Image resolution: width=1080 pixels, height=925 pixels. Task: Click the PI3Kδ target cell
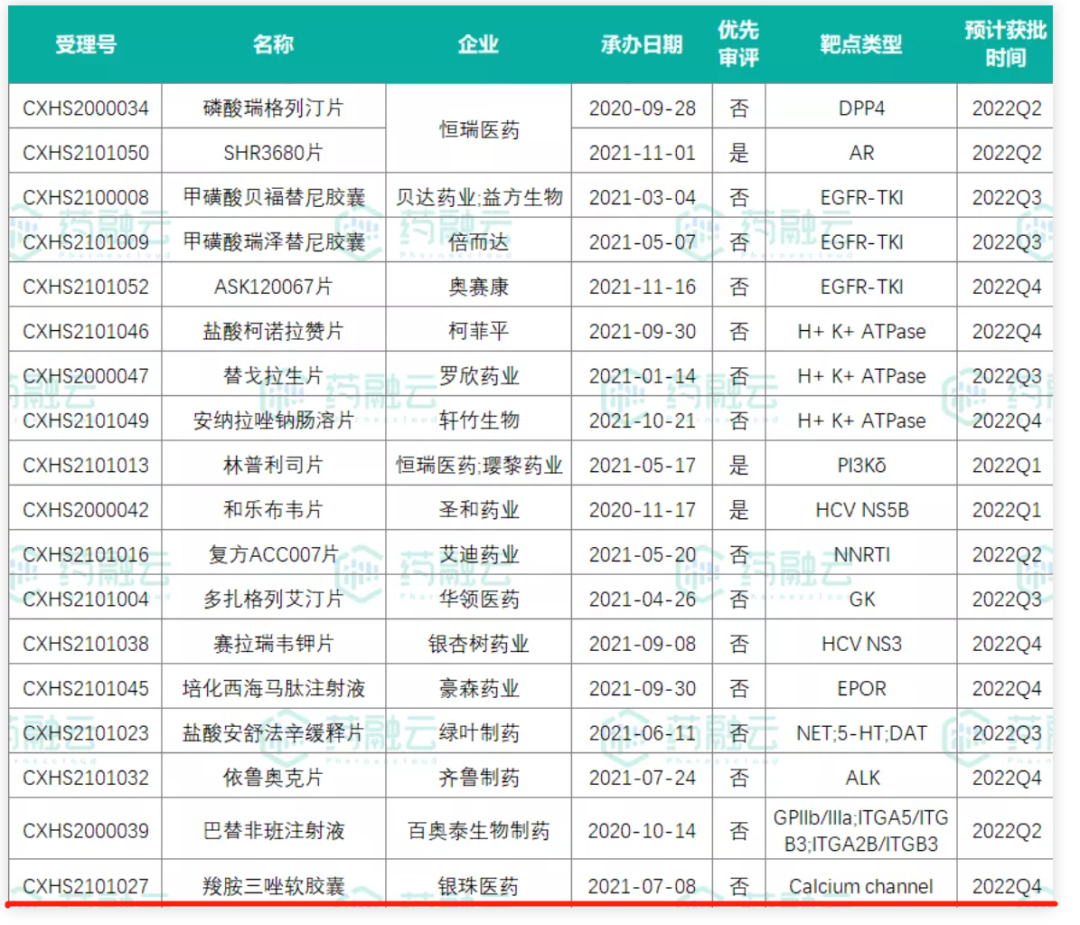pos(861,465)
